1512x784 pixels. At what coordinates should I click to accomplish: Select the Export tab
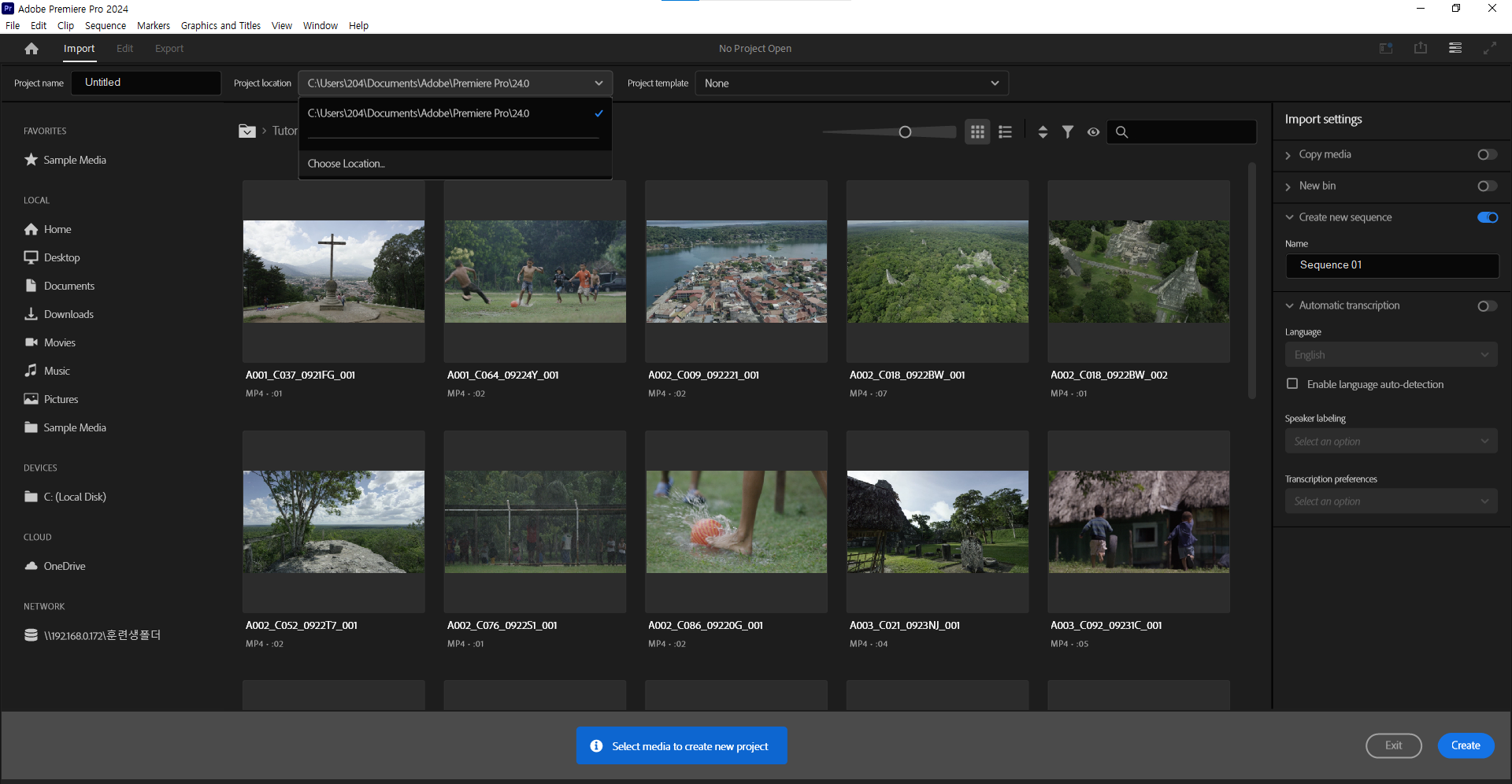[x=169, y=49]
